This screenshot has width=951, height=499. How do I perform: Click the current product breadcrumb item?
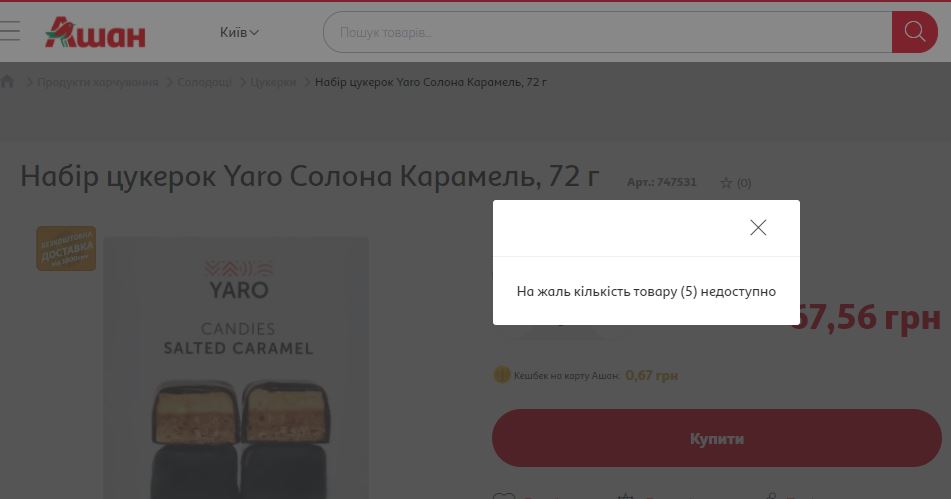[x=431, y=82]
